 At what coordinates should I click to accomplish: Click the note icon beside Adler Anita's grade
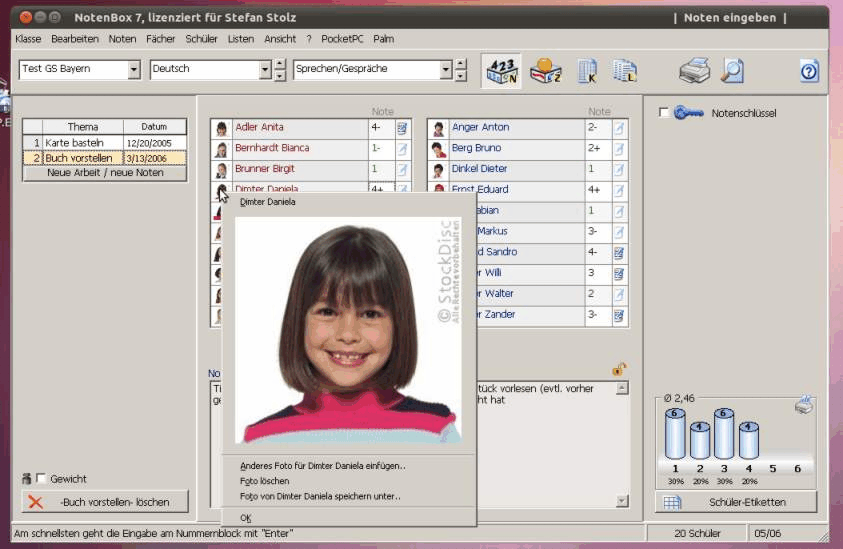point(402,128)
